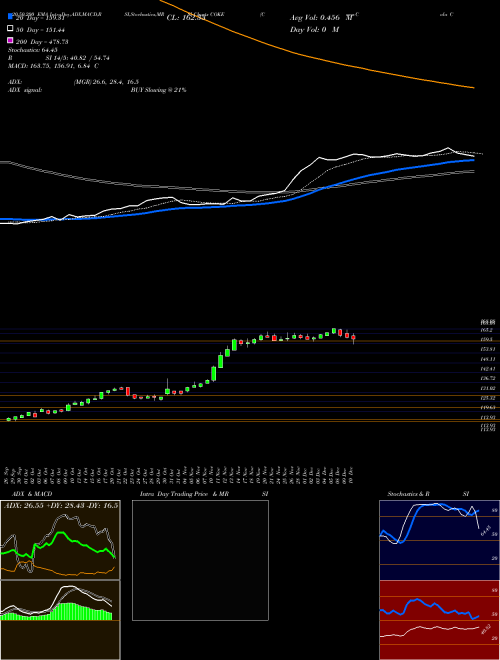
Task: Click the 159.5 price axis label
Action: [487, 339]
